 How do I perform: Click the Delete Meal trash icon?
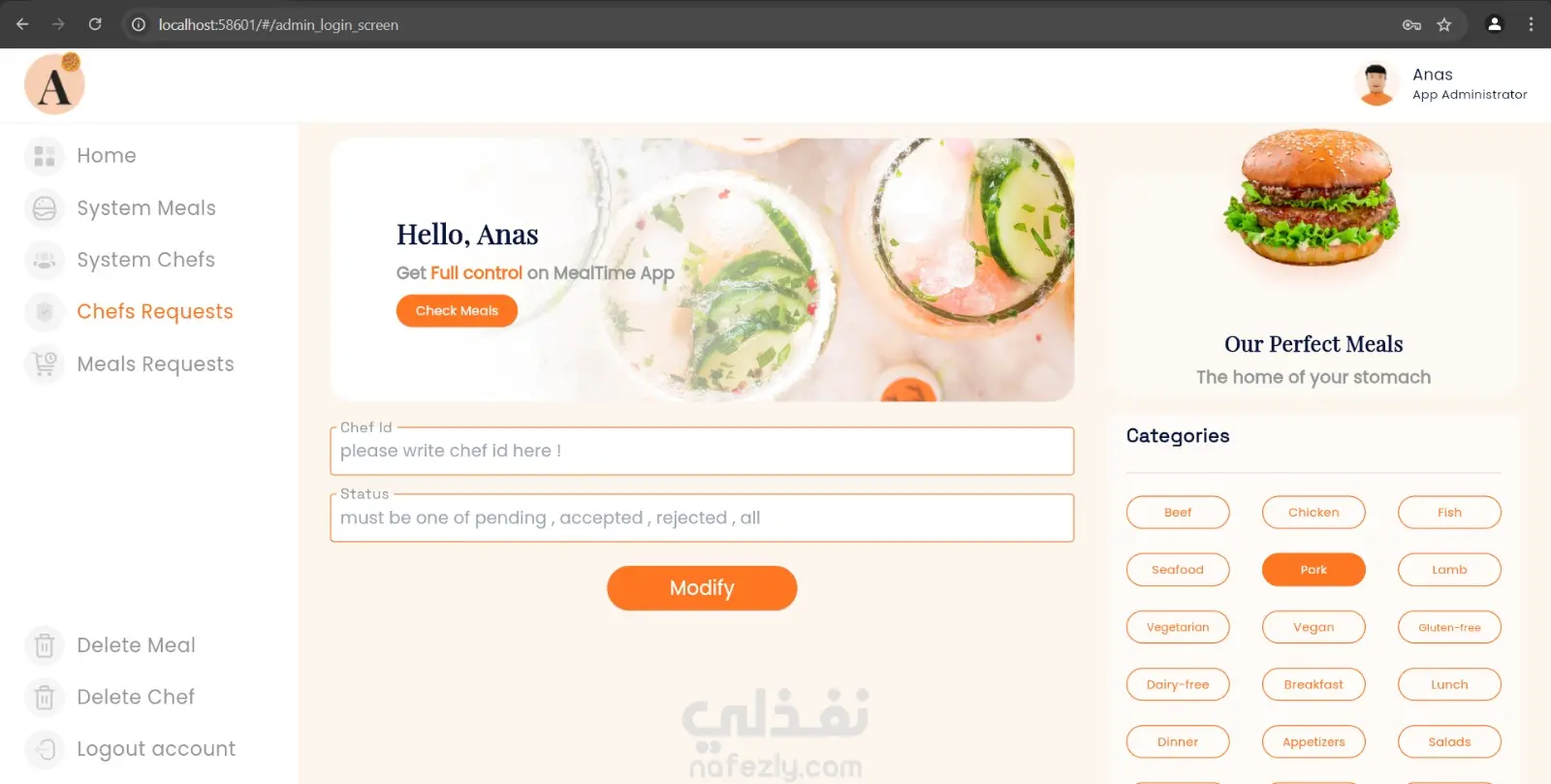tap(45, 645)
